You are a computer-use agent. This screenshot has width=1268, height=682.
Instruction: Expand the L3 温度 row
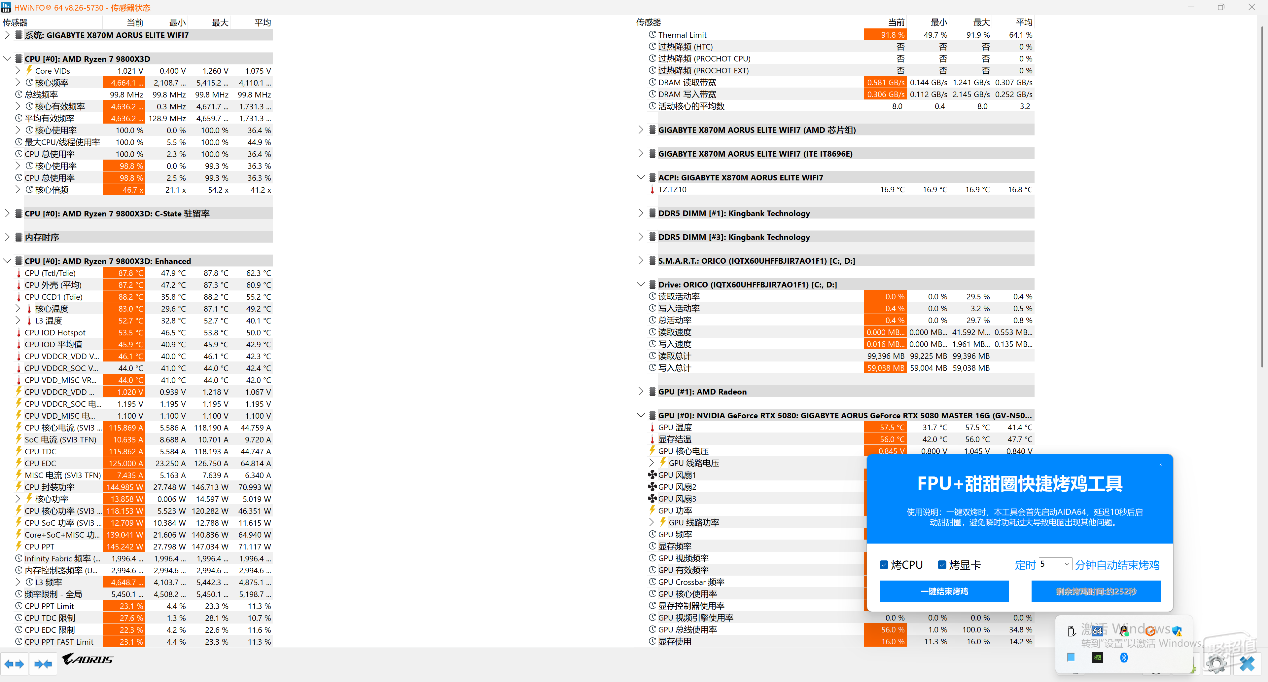point(18,321)
